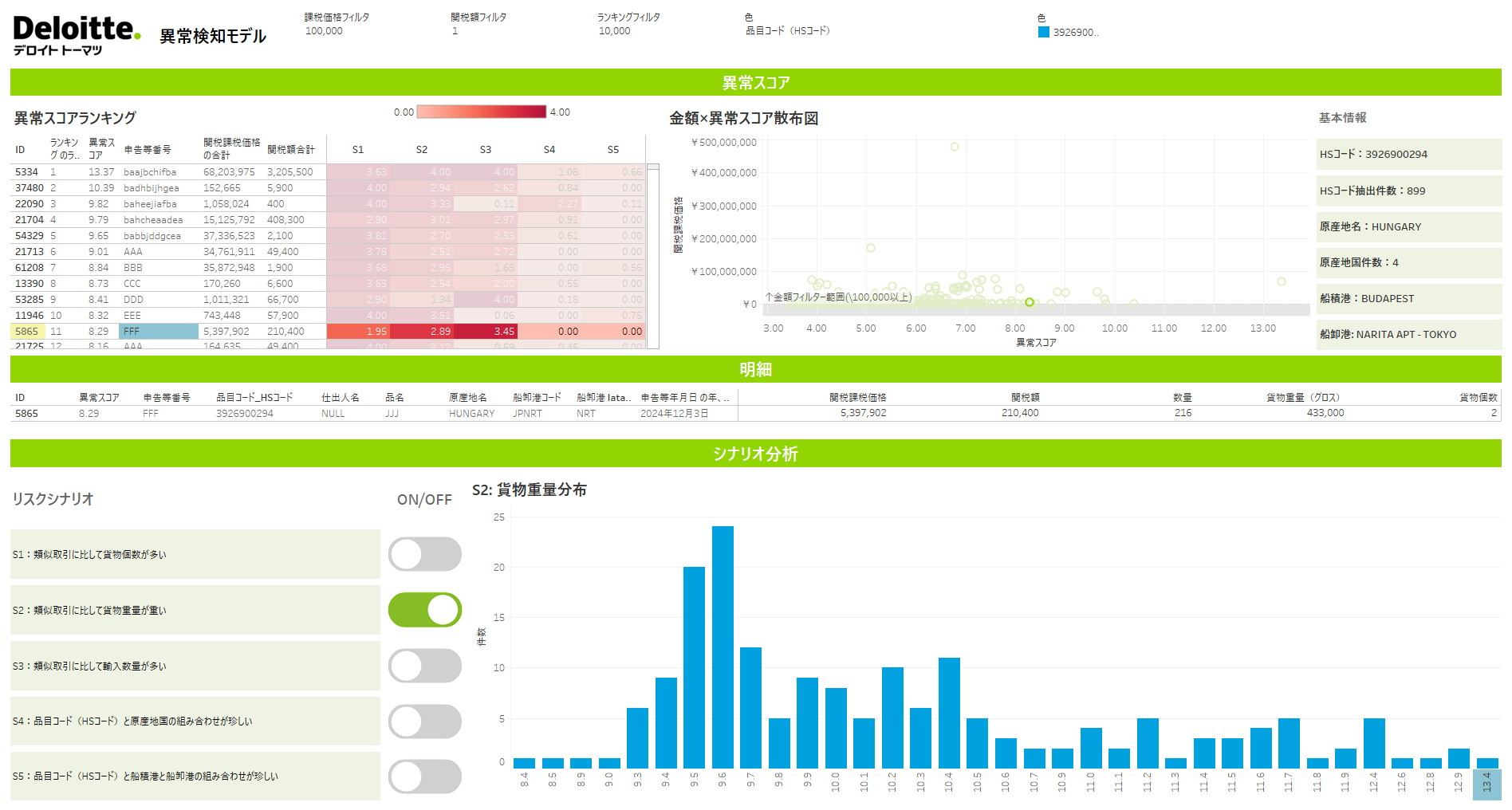Click the scroll-up arrow of ranking table
1512x810 pixels.
pos(653,167)
